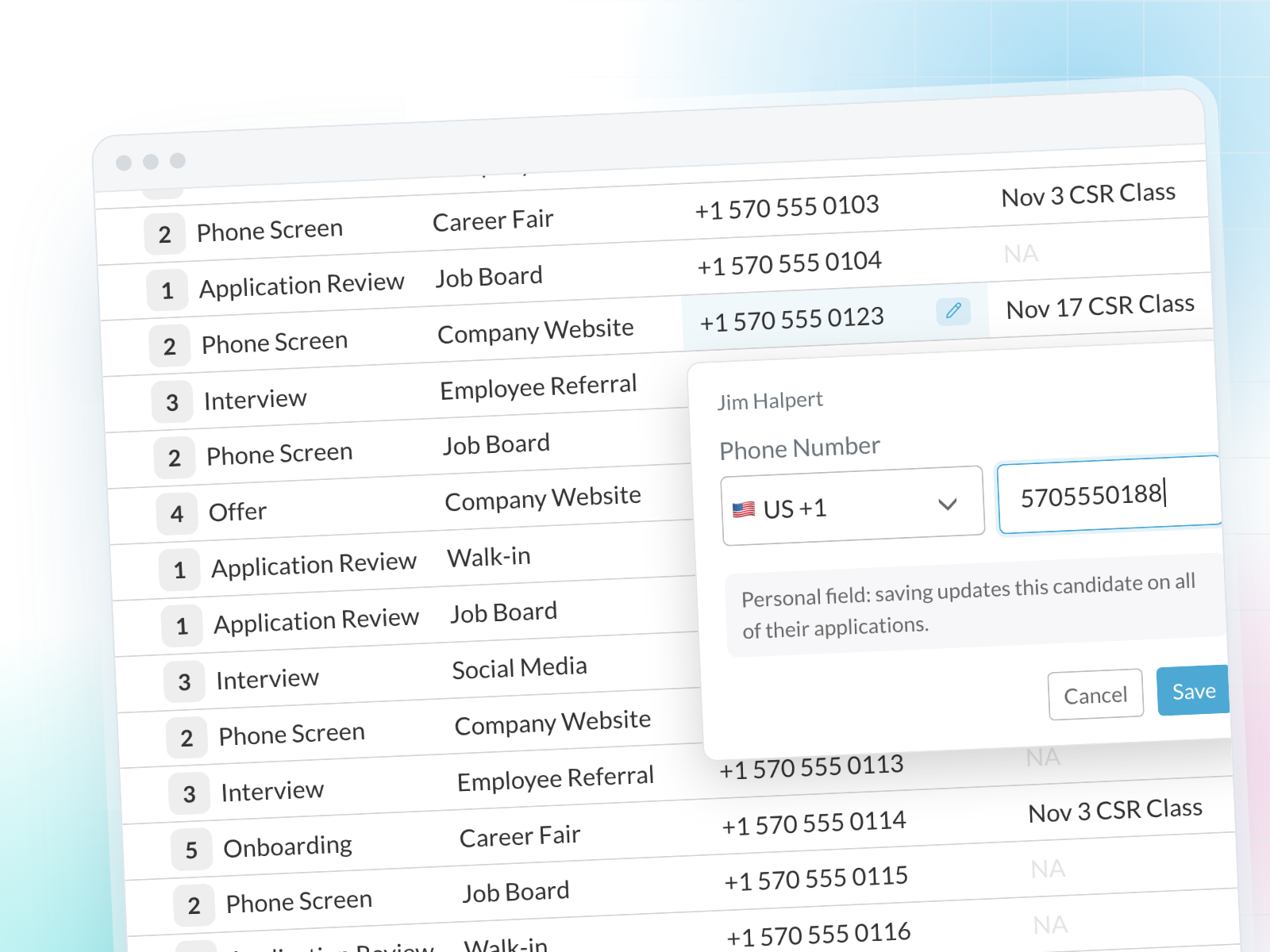Click NA in the +1 570 555 0115 row
The height and width of the screenshot is (952, 1270).
coord(1048,869)
